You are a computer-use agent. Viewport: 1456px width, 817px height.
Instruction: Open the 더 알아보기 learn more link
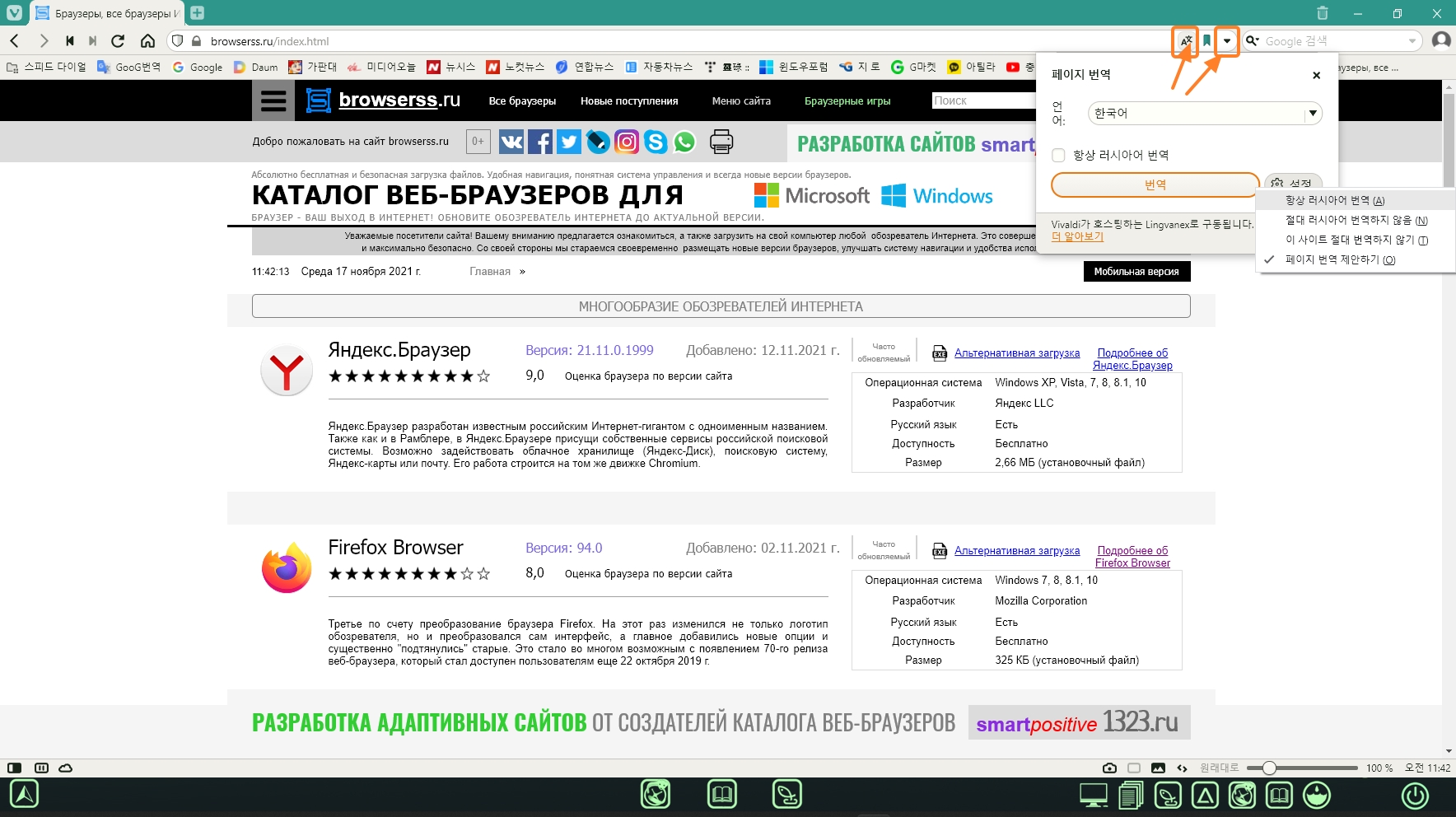[1077, 236]
